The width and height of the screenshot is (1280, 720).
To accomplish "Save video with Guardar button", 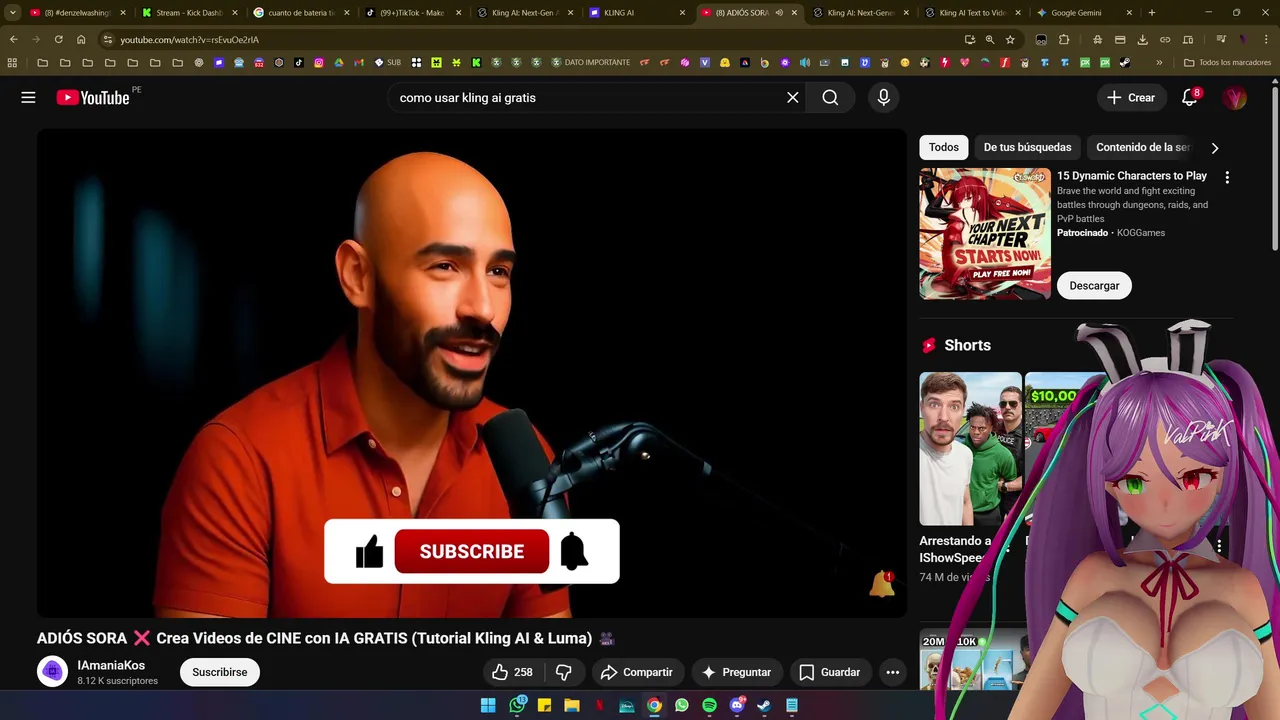I will point(830,672).
